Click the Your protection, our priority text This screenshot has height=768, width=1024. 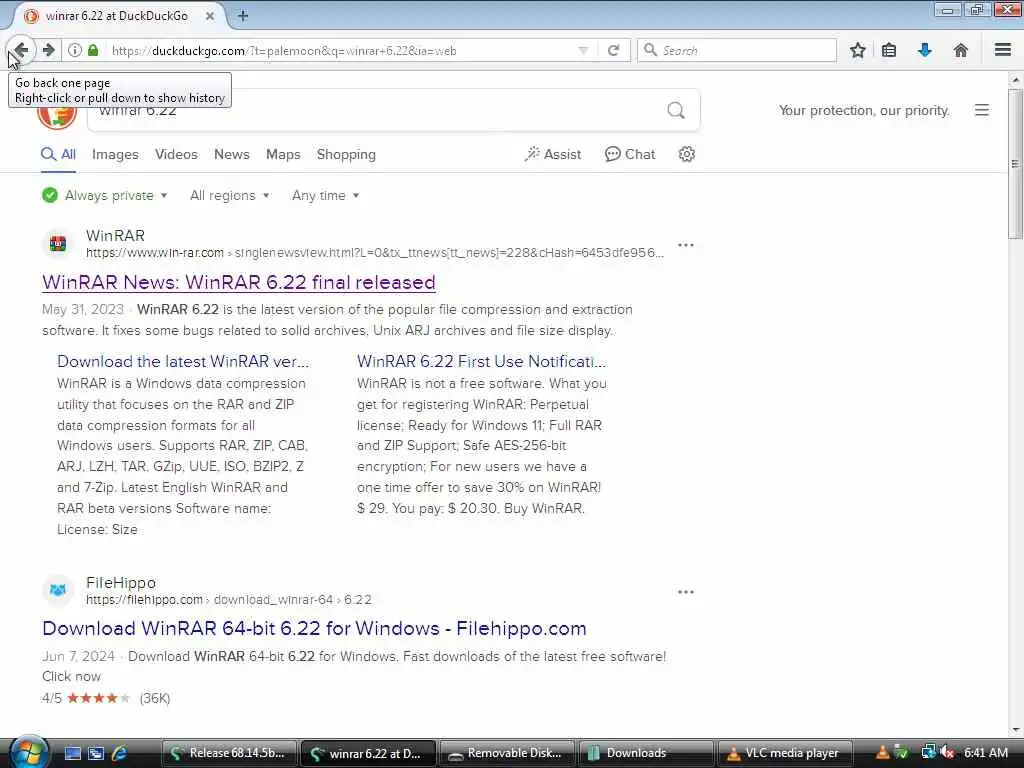863,110
